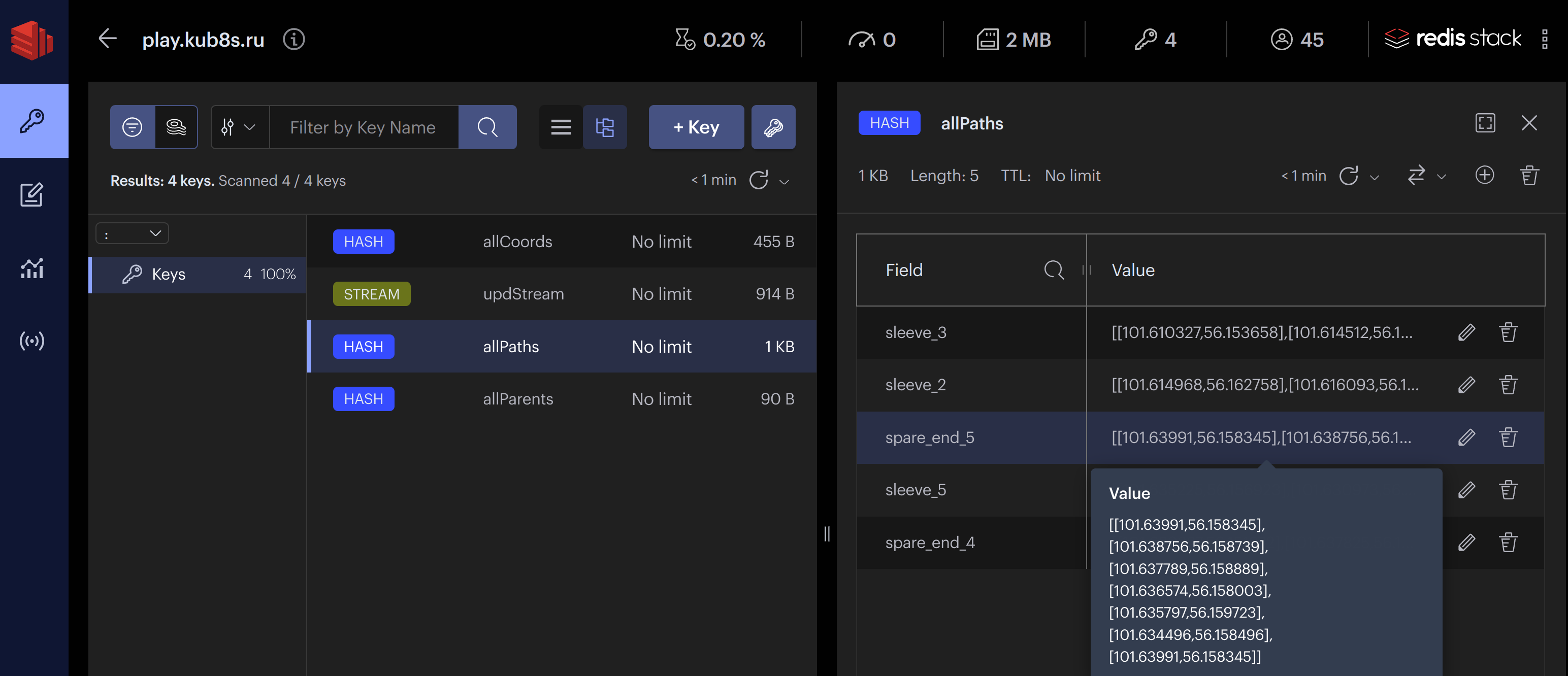Image resolution: width=1568 pixels, height=676 pixels.
Task: Click the sleeve_3 value cell text
Action: [x=1261, y=332]
